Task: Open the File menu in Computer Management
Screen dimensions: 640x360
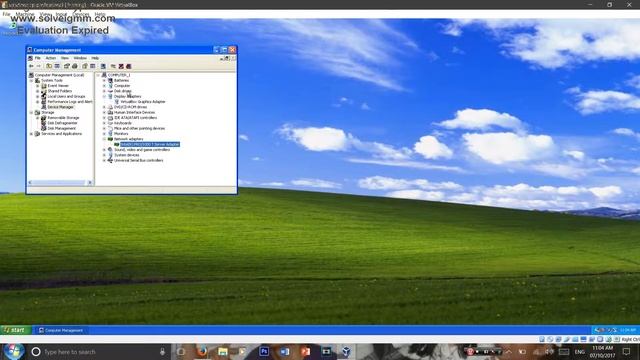Action: 38,58
